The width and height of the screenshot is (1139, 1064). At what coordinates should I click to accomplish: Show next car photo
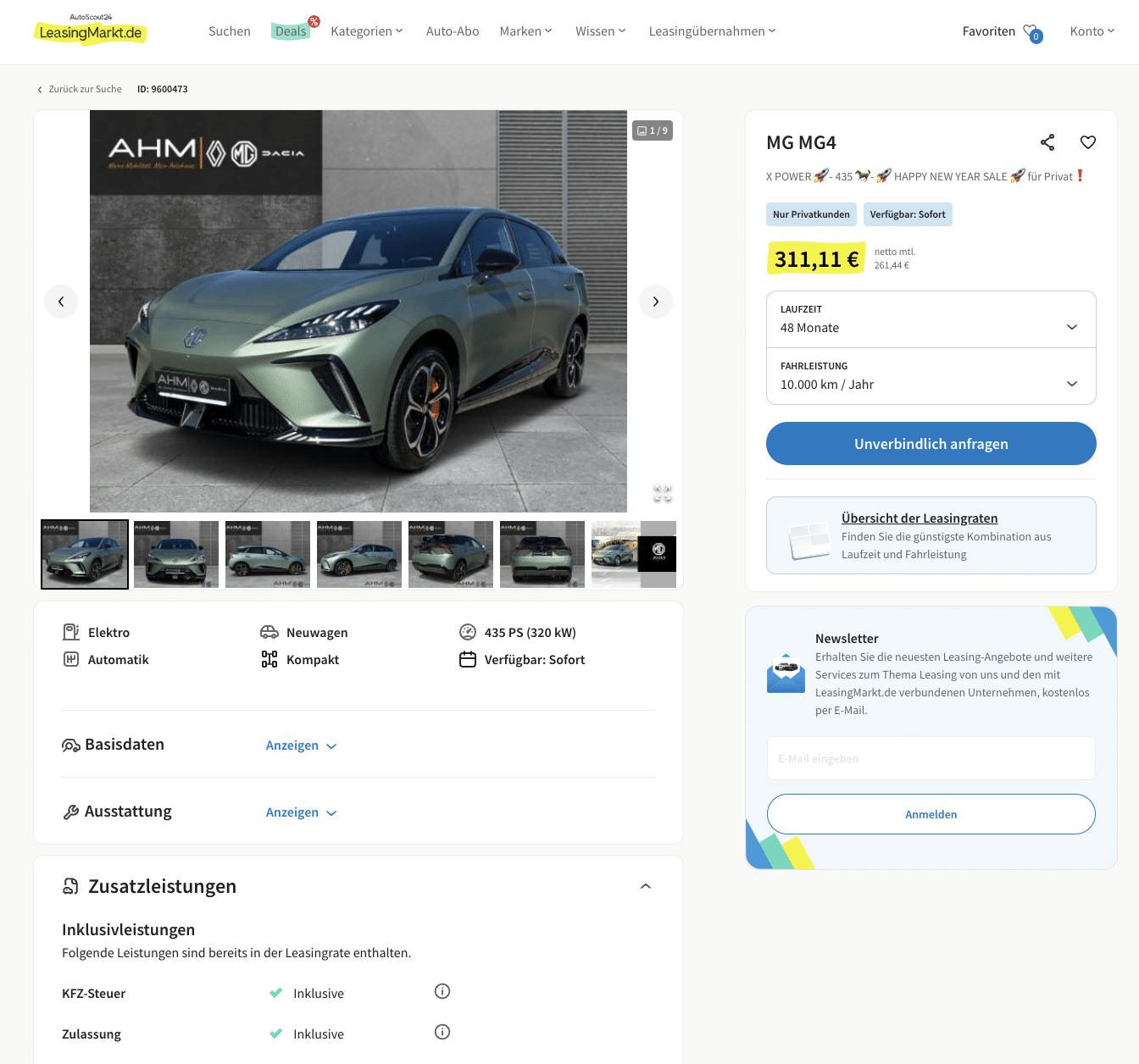click(x=656, y=302)
